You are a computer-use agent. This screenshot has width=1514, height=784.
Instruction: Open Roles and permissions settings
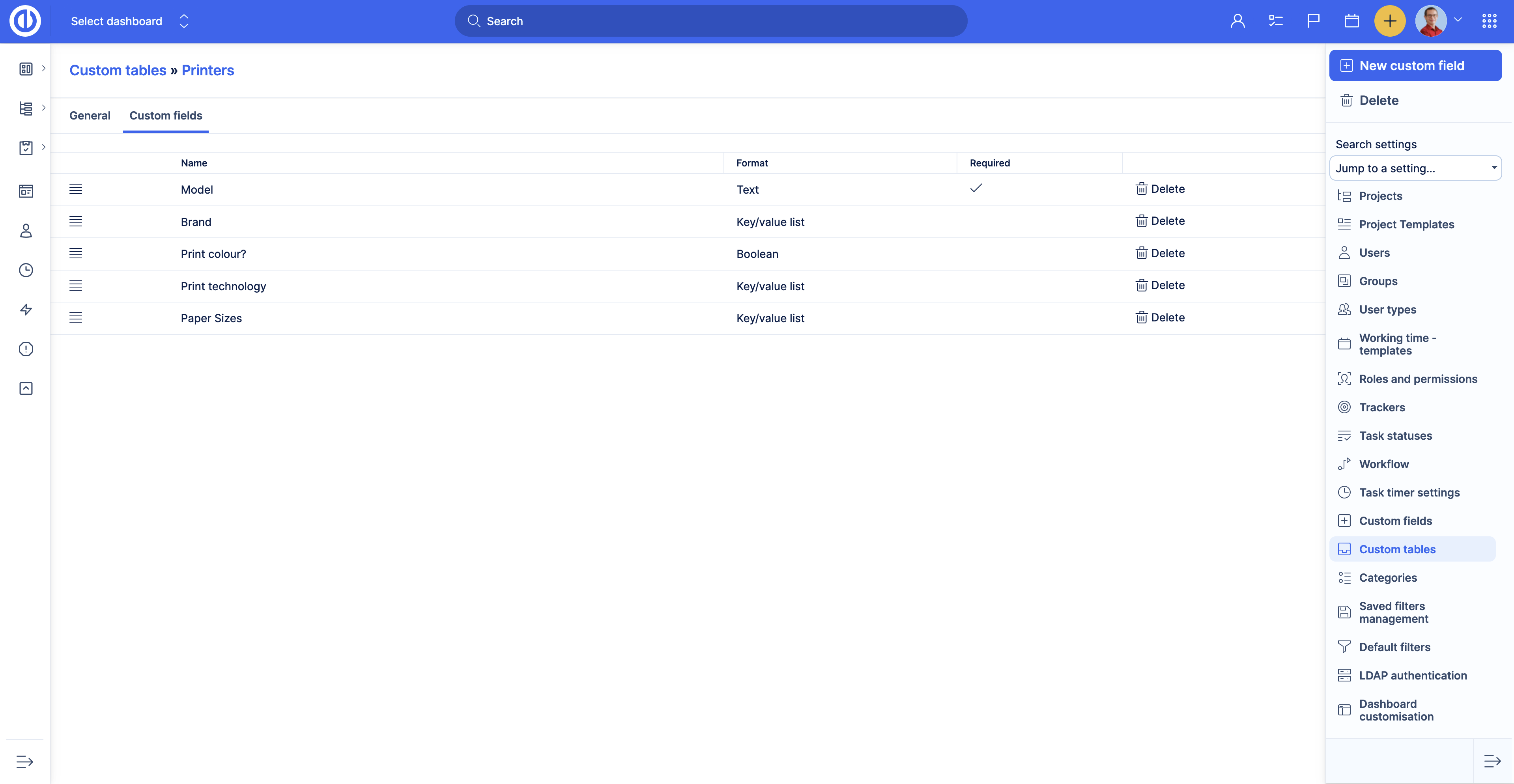1417,379
